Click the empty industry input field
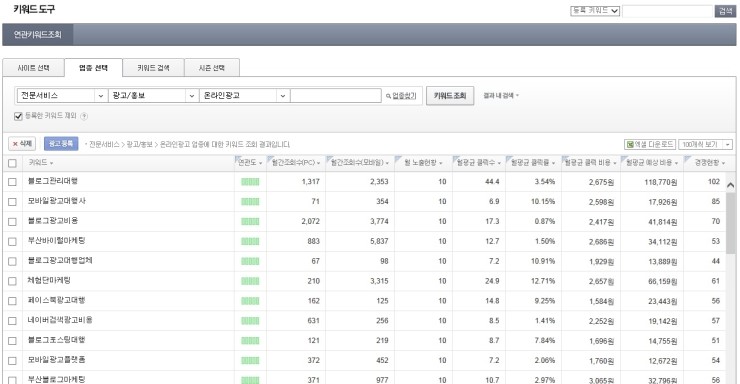Viewport: 740px width, 384px height. point(336,95)
